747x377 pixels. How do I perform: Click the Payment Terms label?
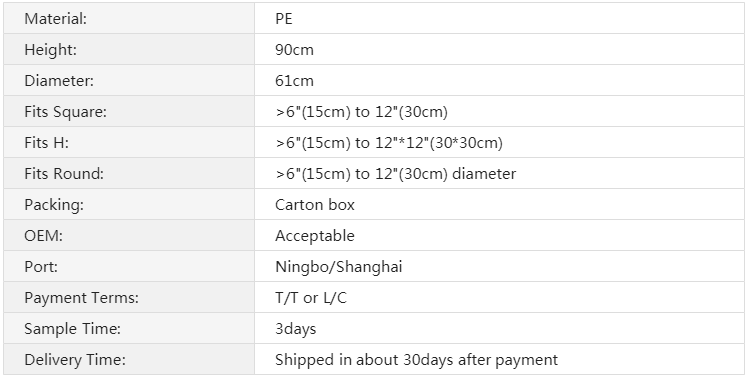click(x=81, y=297)
